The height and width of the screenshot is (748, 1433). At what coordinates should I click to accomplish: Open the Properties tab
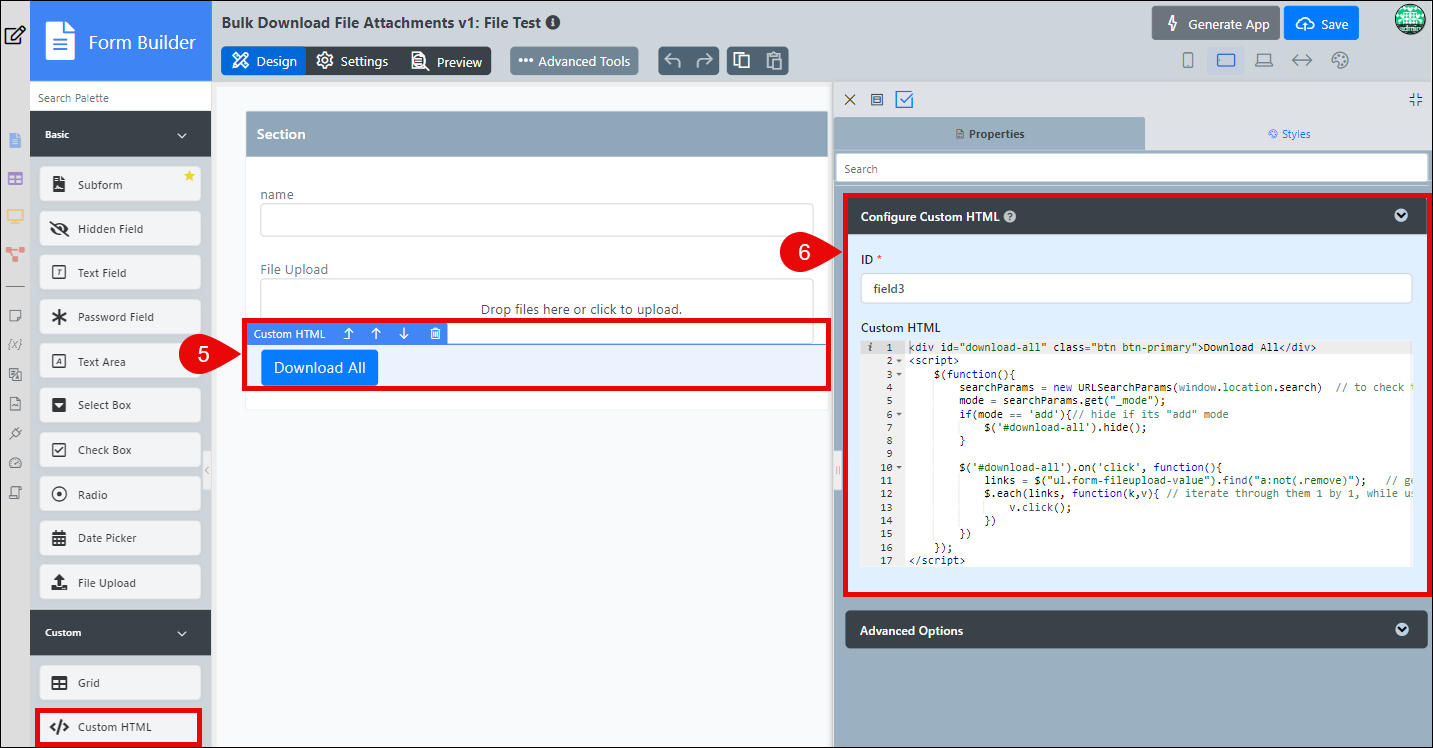tap(990, 134)
